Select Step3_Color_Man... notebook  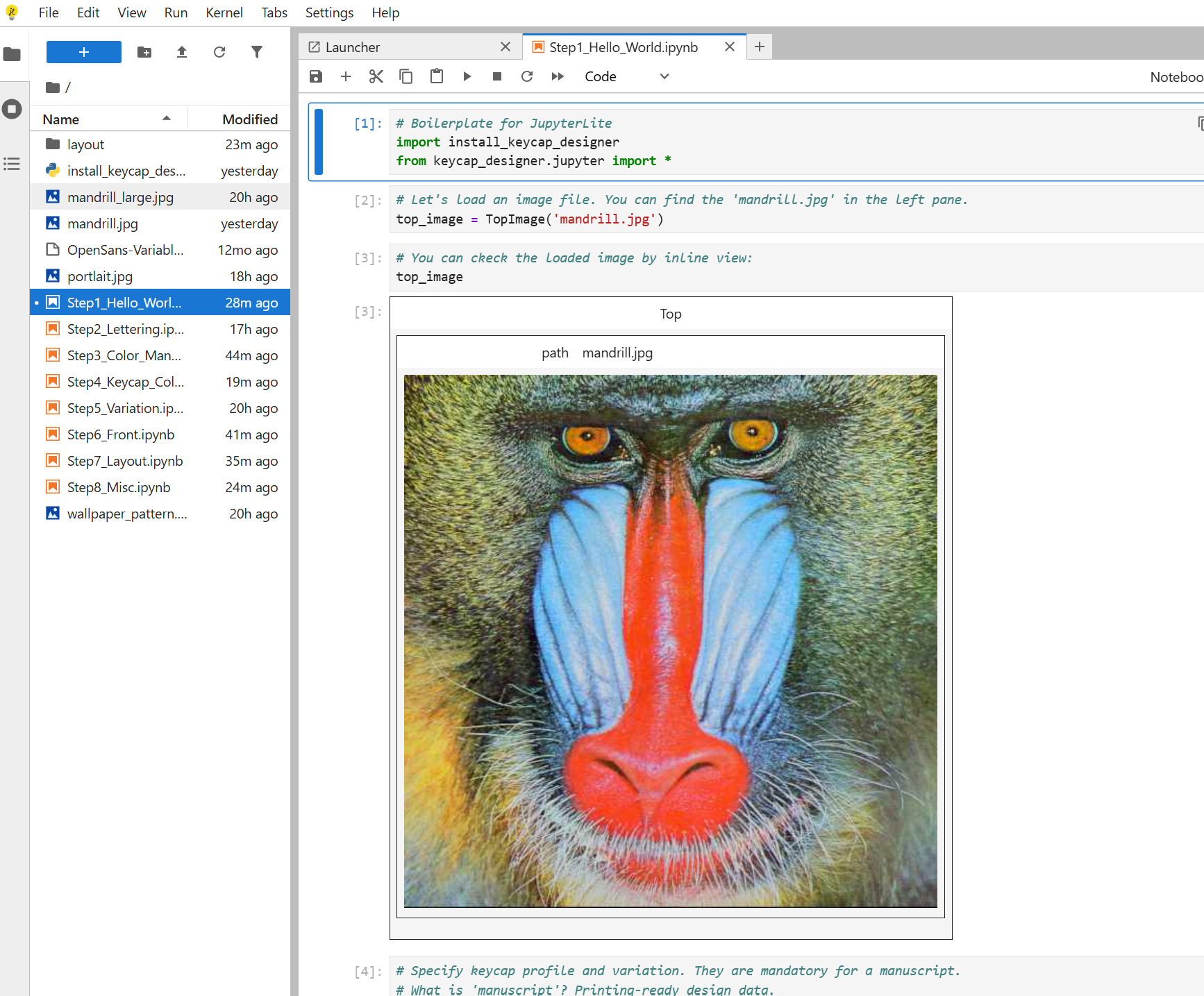(x=160, y=355)
